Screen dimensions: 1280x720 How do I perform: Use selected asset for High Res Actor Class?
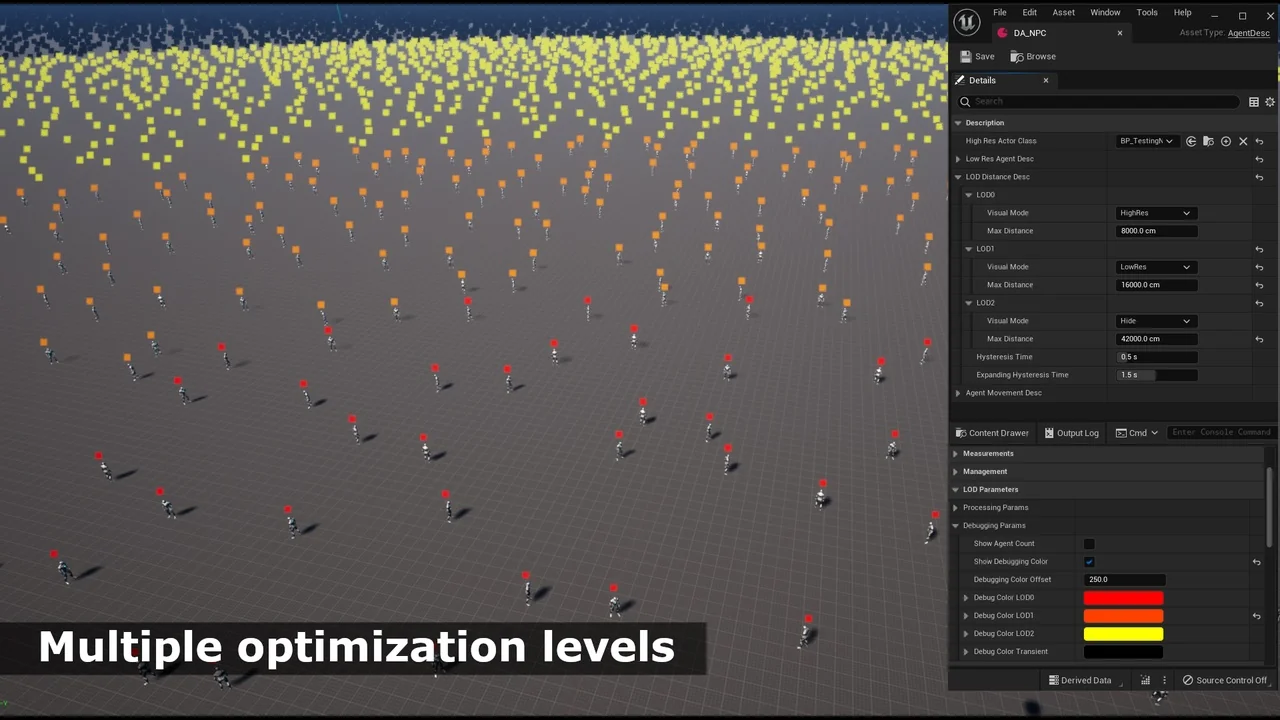tap(1191, 141)
